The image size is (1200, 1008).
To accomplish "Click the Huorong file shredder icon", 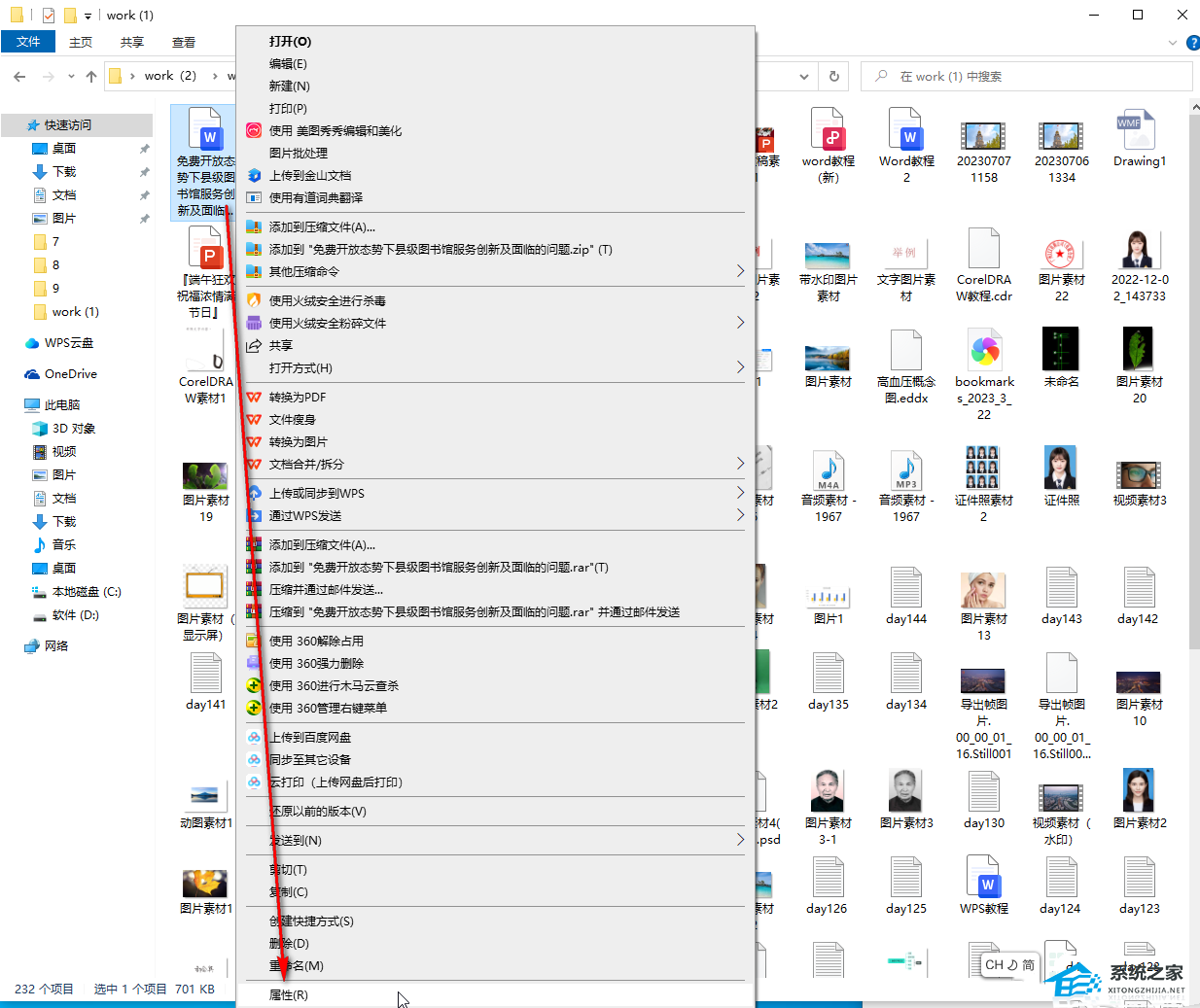I will [254, 323].
